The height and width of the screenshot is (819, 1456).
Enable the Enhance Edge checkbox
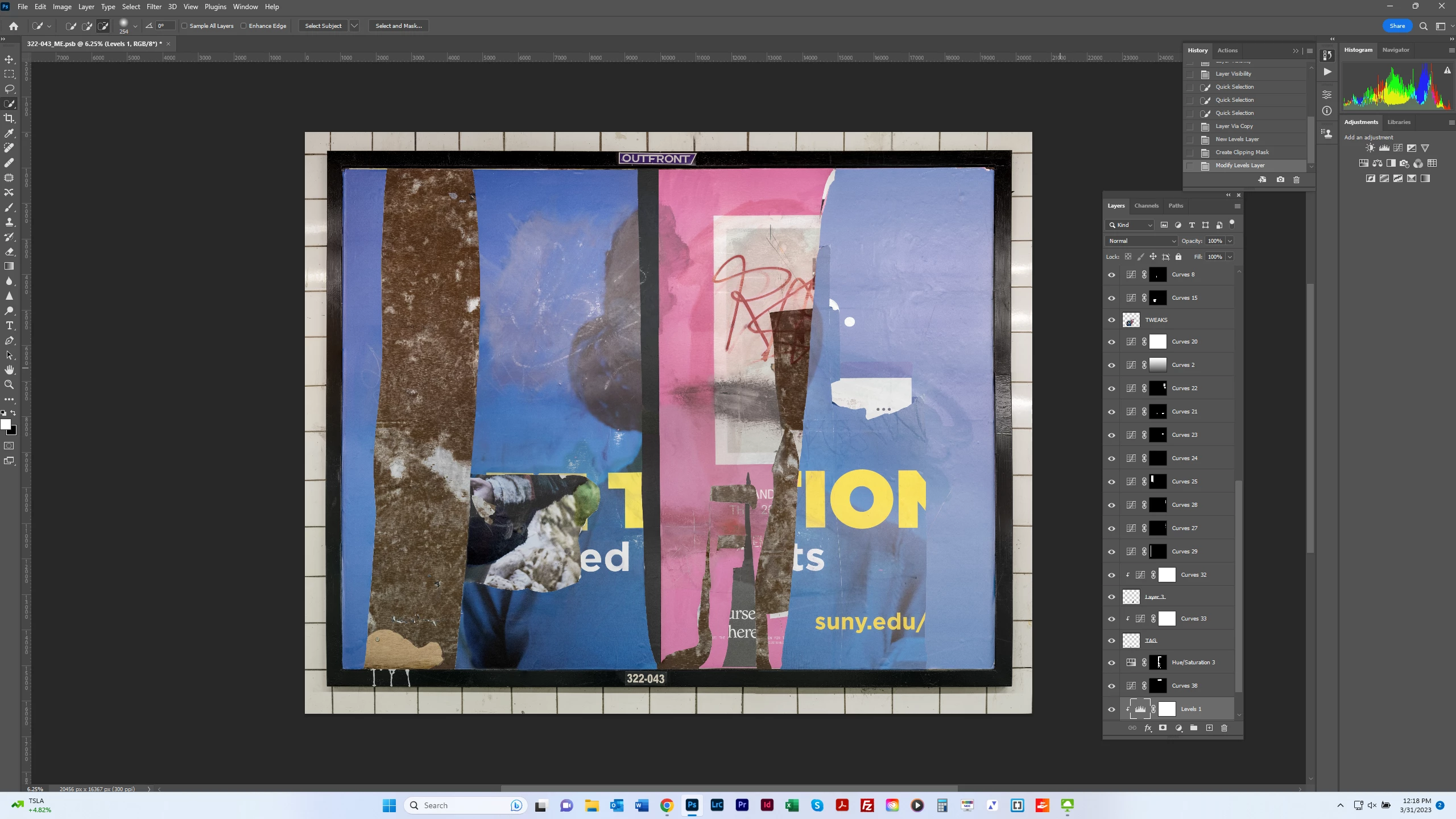point(243,26)
